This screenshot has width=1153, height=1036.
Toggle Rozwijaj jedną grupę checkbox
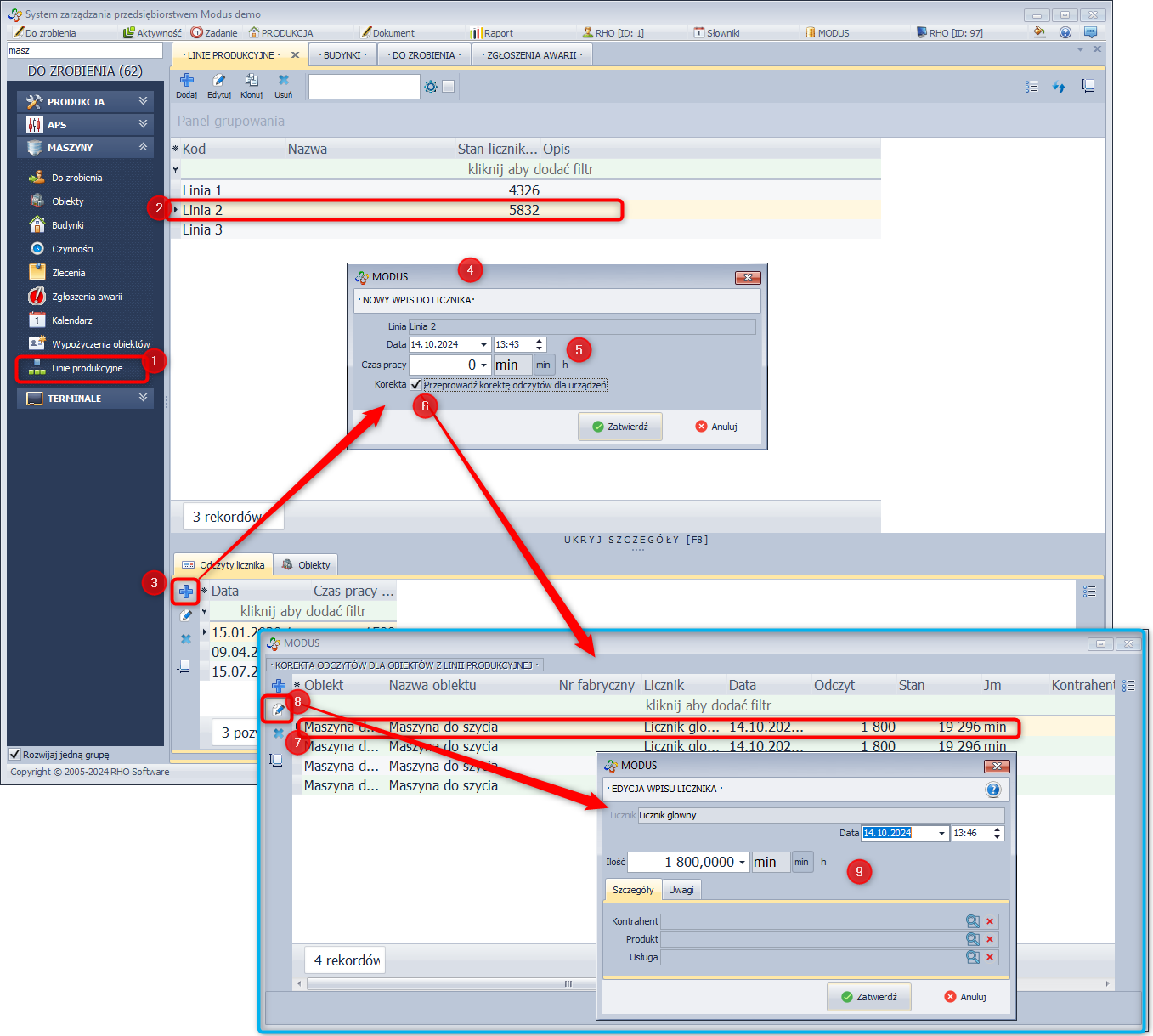coord(14,755)
